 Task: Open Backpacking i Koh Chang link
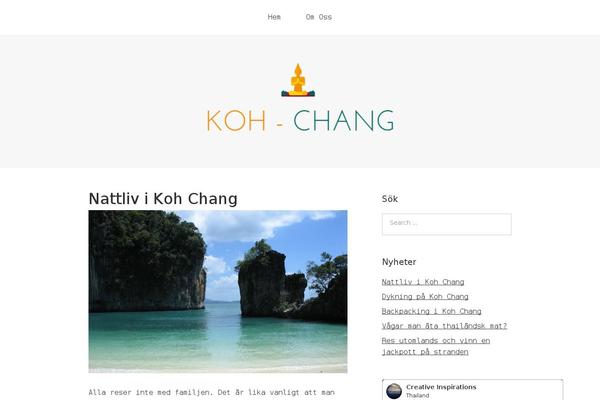click(431, 311)
